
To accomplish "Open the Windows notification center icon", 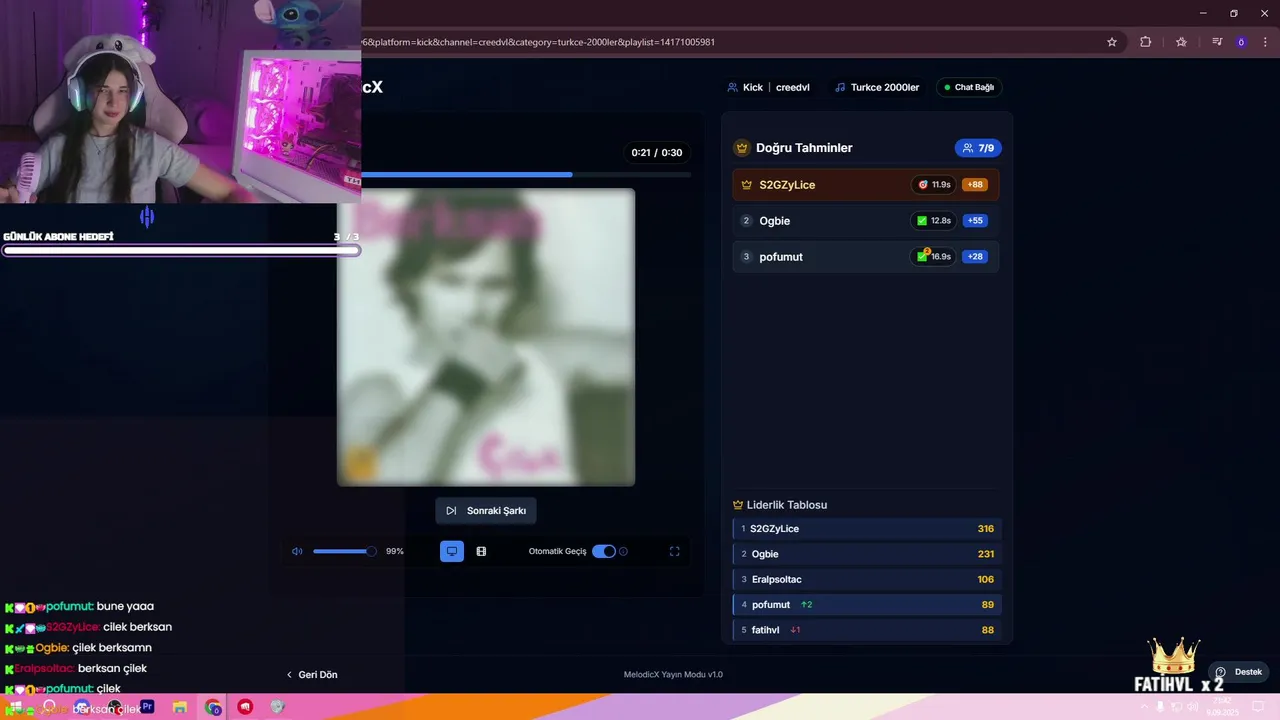I will click(x=1259, y=707).
